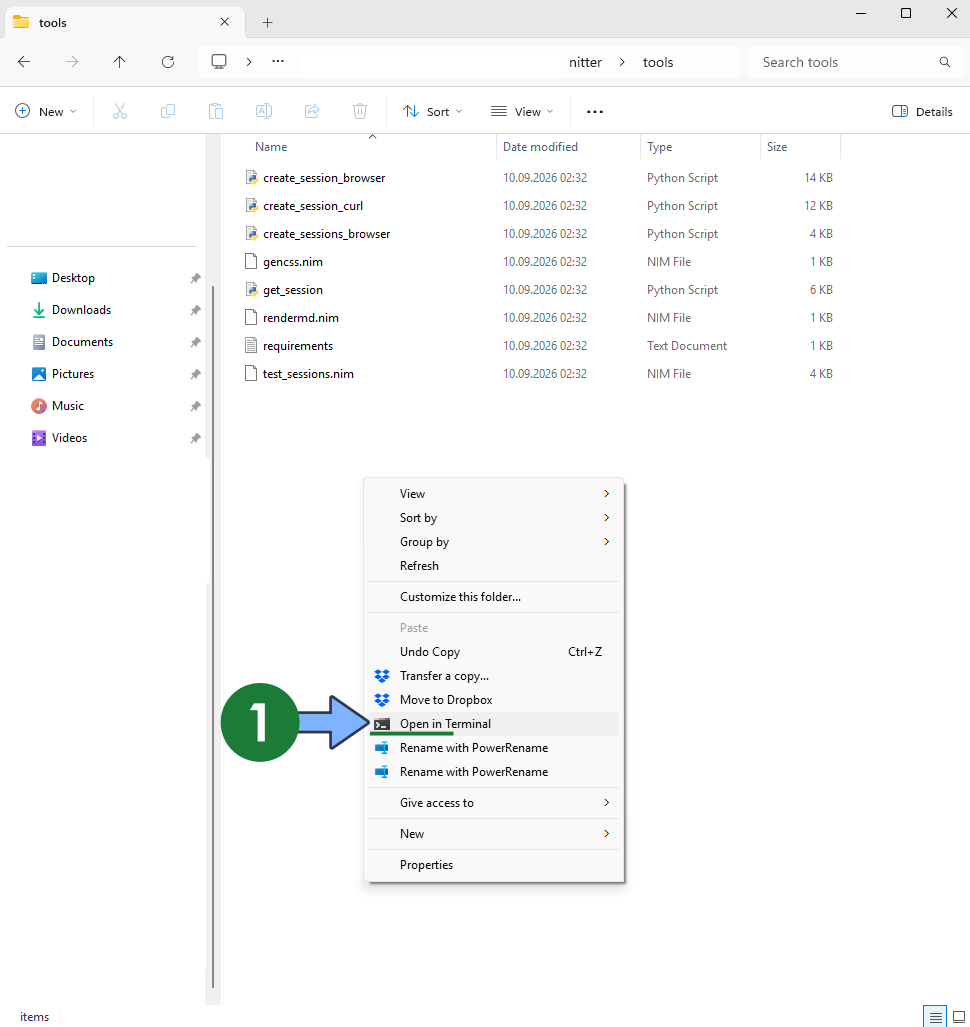Open New submenu in context menu

493,833
